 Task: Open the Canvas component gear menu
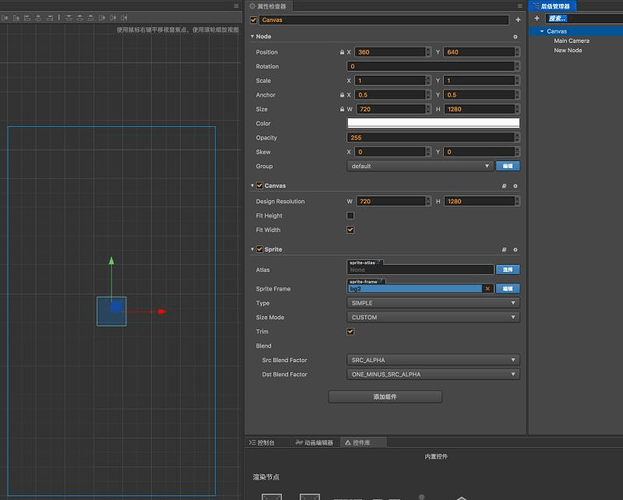515,185
